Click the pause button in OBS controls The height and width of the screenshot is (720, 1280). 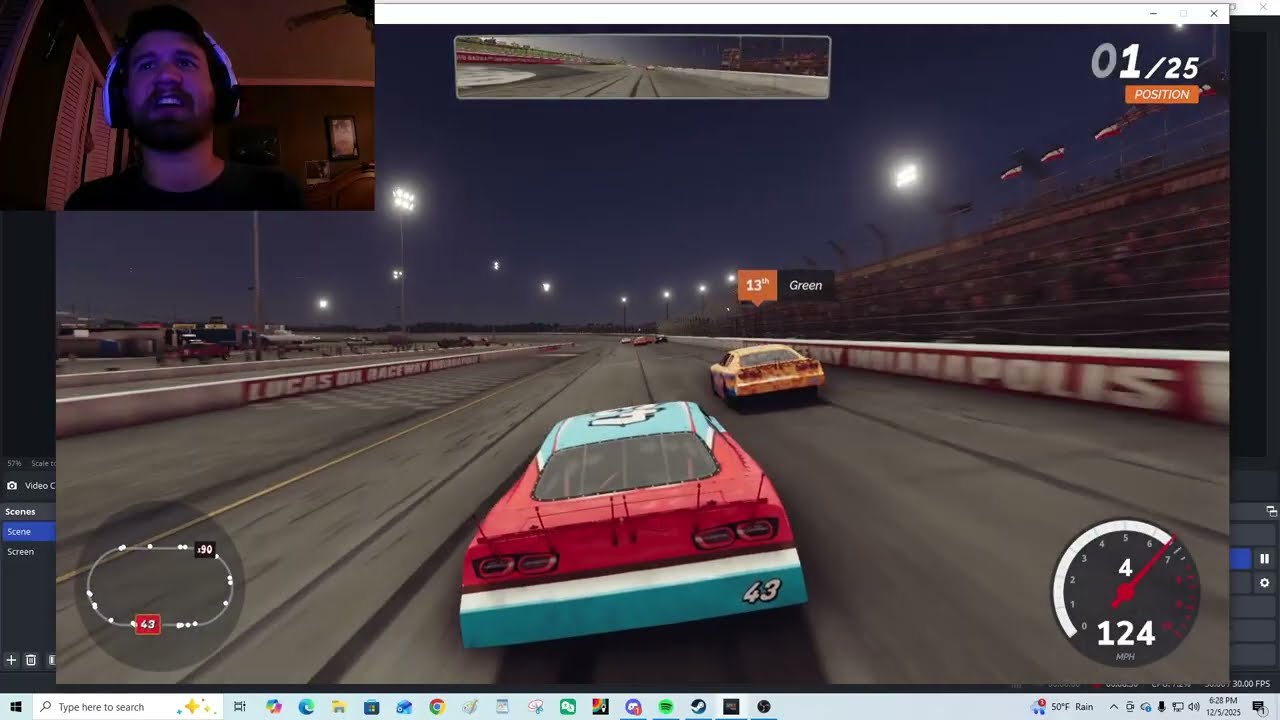click(1264, 559)
